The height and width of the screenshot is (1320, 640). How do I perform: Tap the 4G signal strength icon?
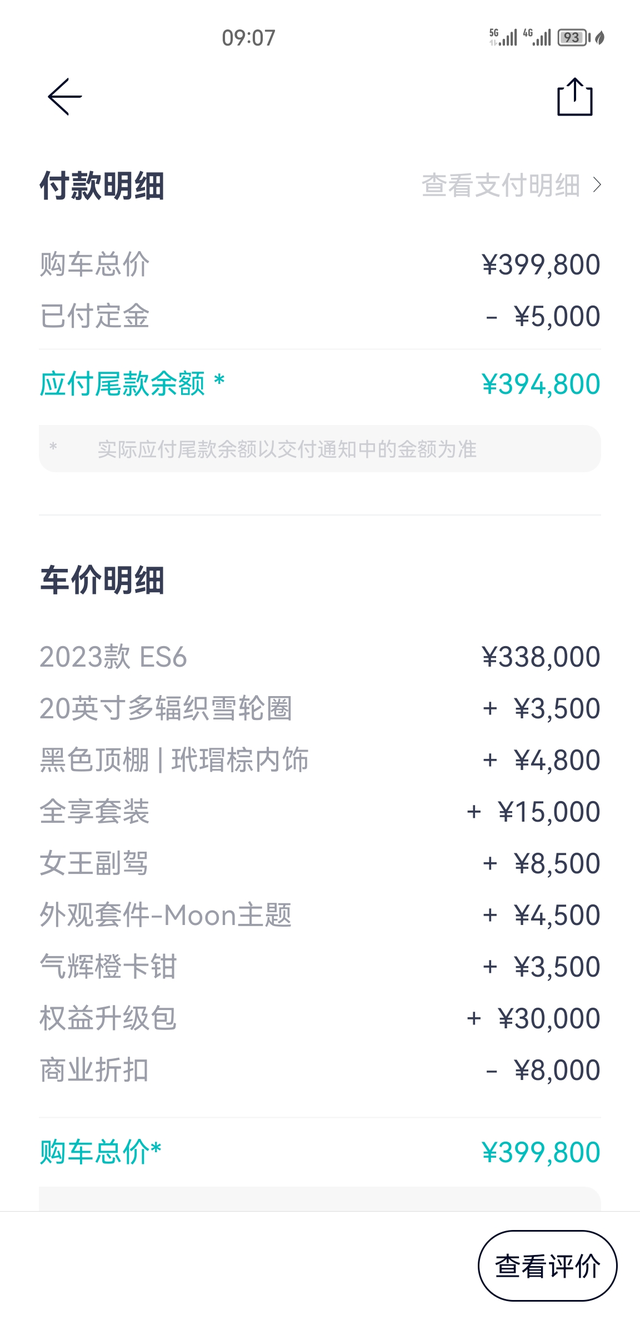pyautogui.click(x=537, y=38)
